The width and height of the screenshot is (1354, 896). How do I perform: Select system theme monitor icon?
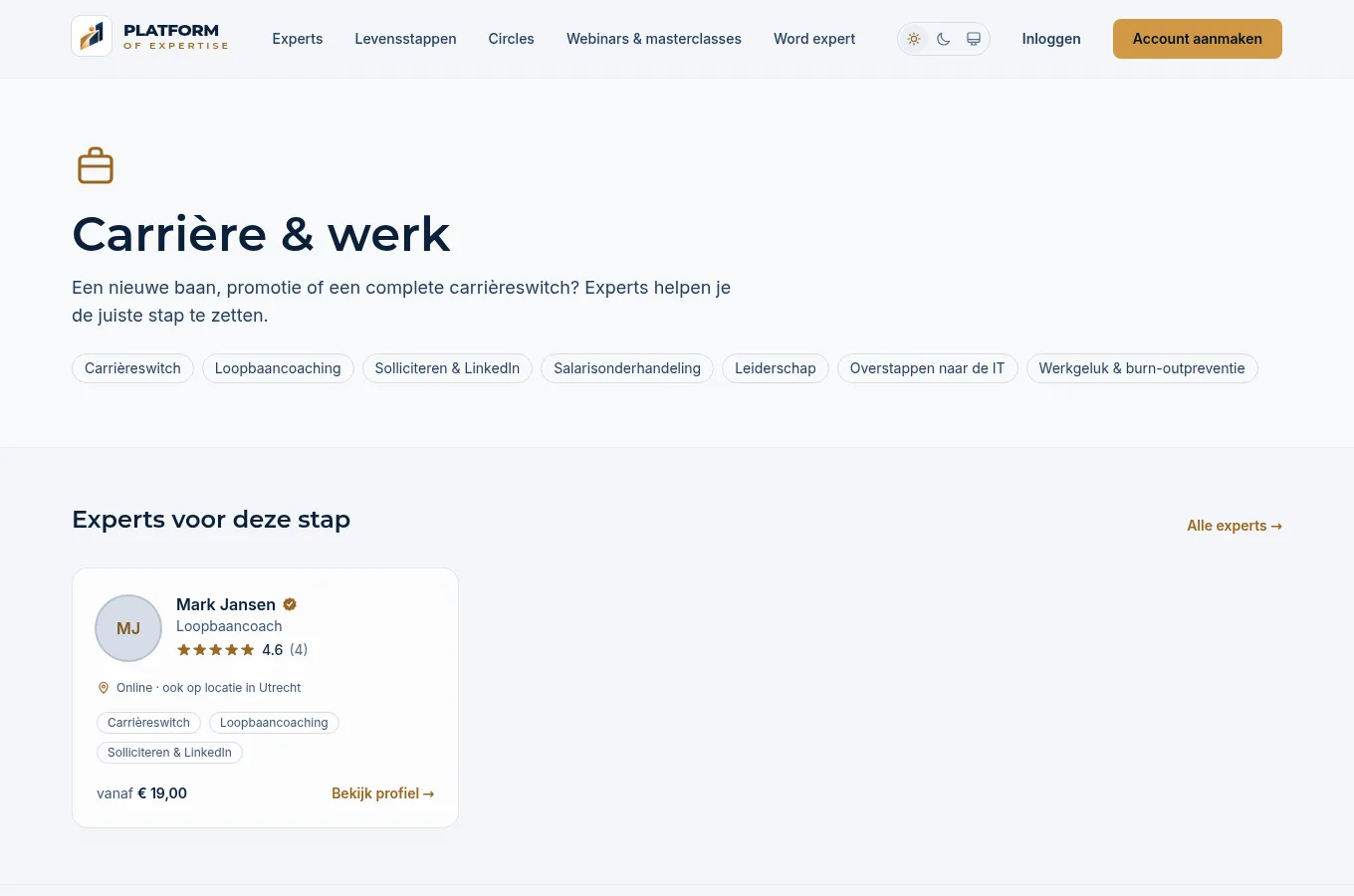pyautogui.click(x=974, y=39)
